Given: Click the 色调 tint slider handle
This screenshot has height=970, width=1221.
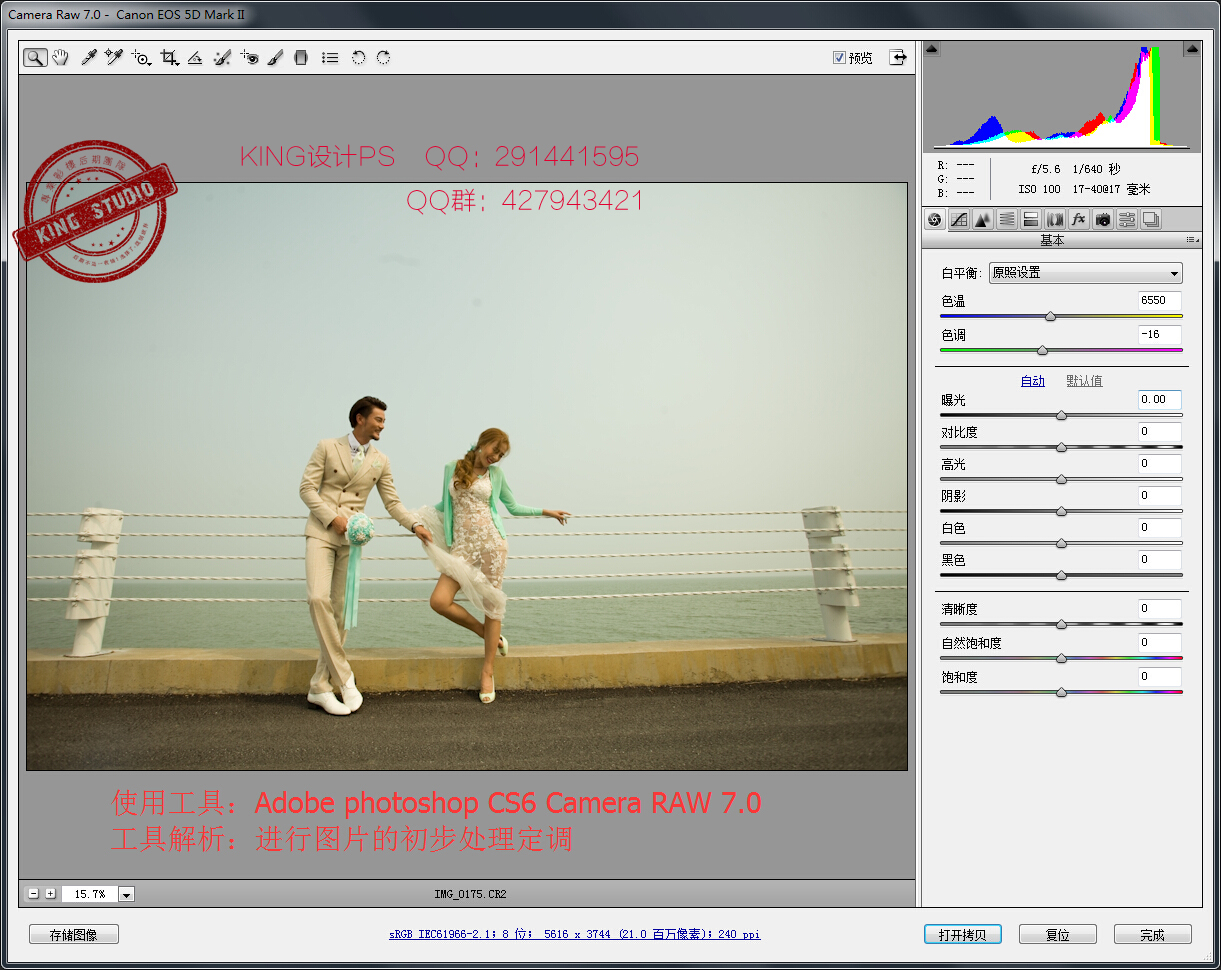Looking at the screenshot, I should pyautogui.click(x=1042, y=350).
